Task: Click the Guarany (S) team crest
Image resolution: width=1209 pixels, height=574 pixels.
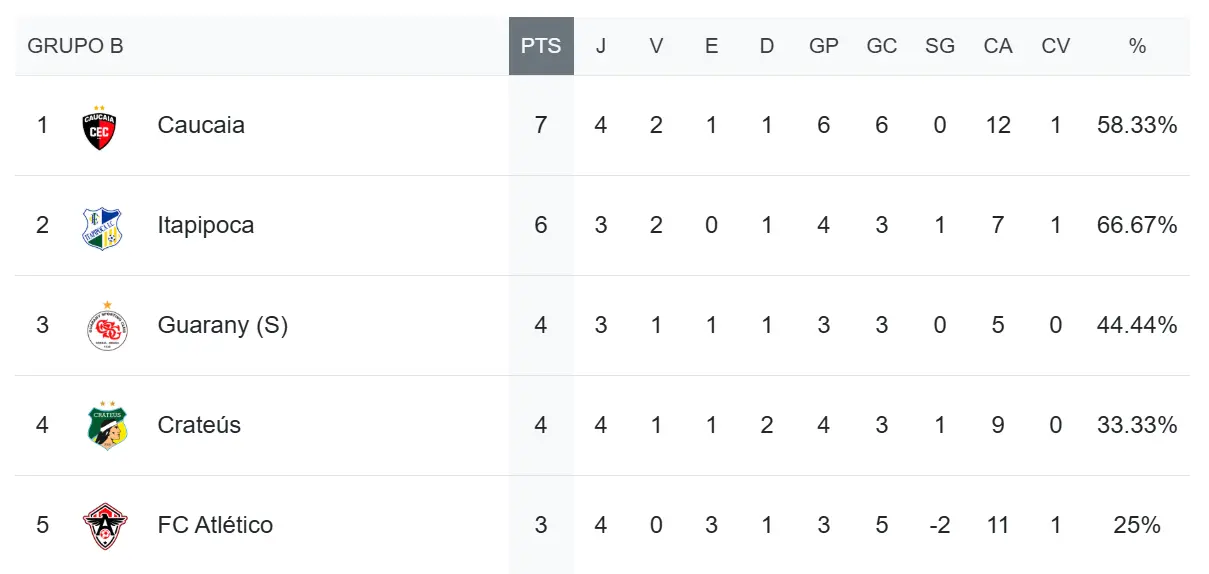Action: point(107,326)
